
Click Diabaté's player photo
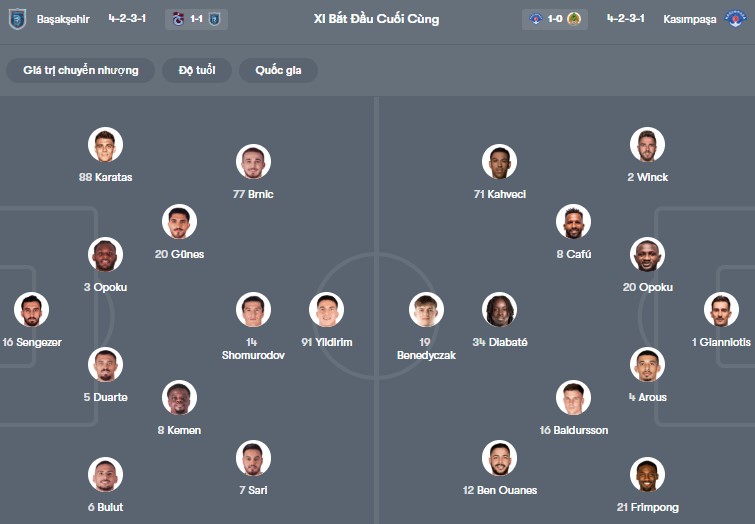coord(499,310)
